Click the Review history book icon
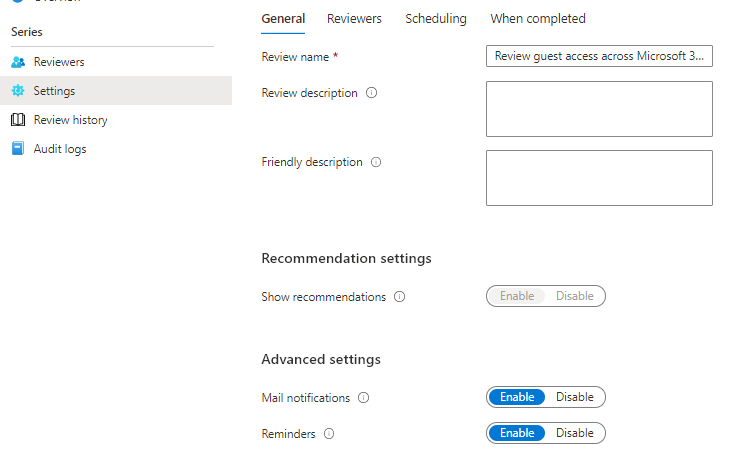 click(x=17, y=120)
